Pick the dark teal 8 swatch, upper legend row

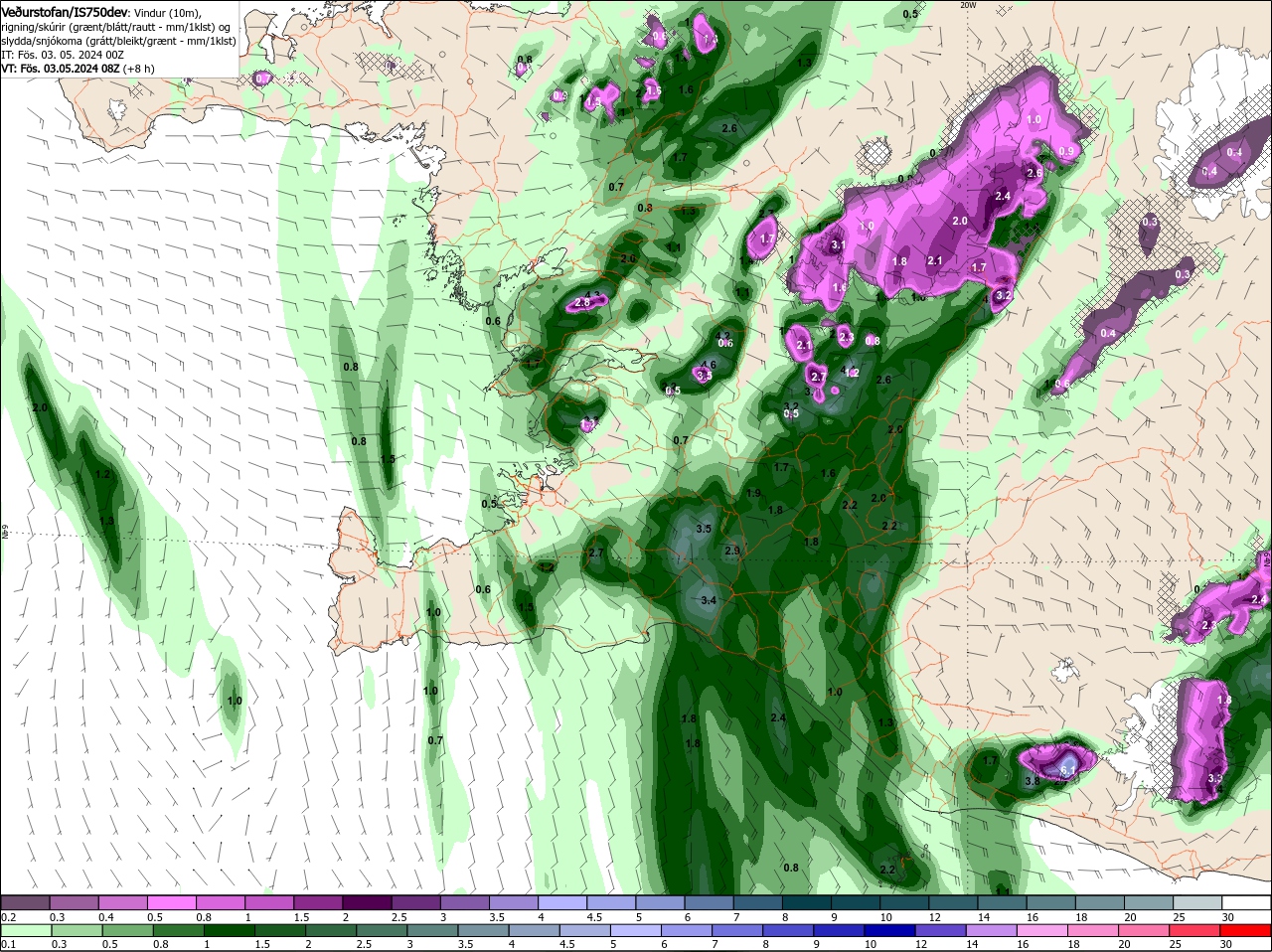pos(806,902)
